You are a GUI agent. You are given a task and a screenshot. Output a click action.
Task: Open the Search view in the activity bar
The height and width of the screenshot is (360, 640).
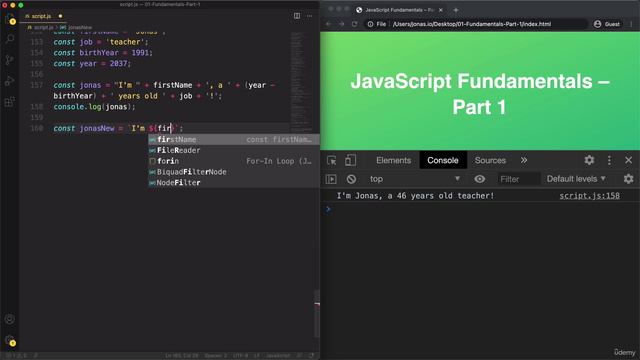tap(9, 39)
